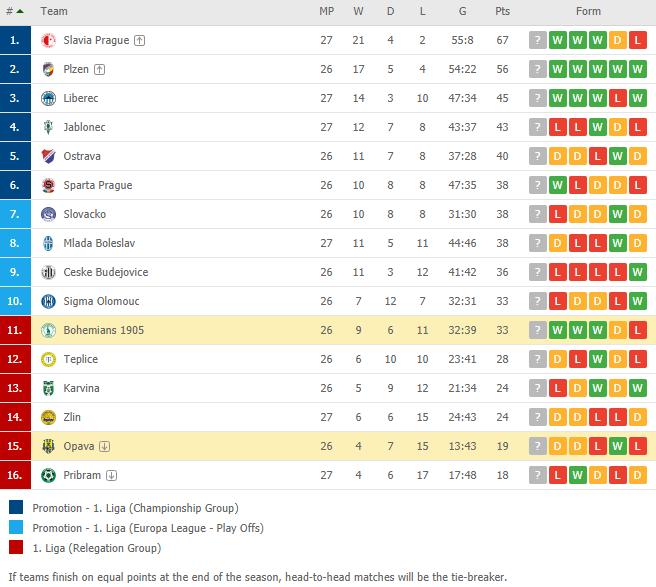
Task: Click the red Relegation Group legend swatch
Action: coord(16,547)
